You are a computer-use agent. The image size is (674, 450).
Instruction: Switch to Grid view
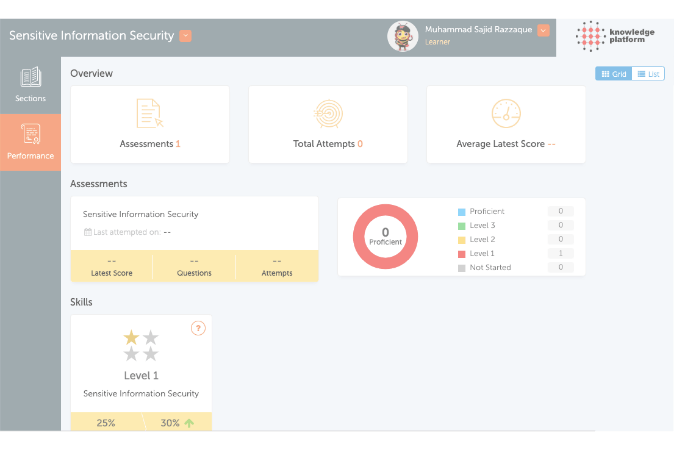coord(613,74)
